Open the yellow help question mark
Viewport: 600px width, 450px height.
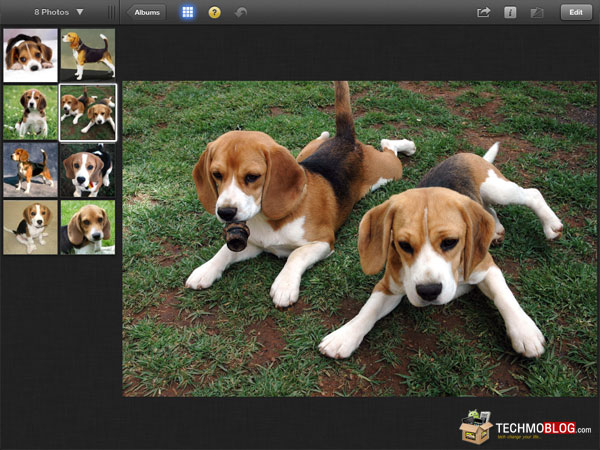[x=214, y=13]
